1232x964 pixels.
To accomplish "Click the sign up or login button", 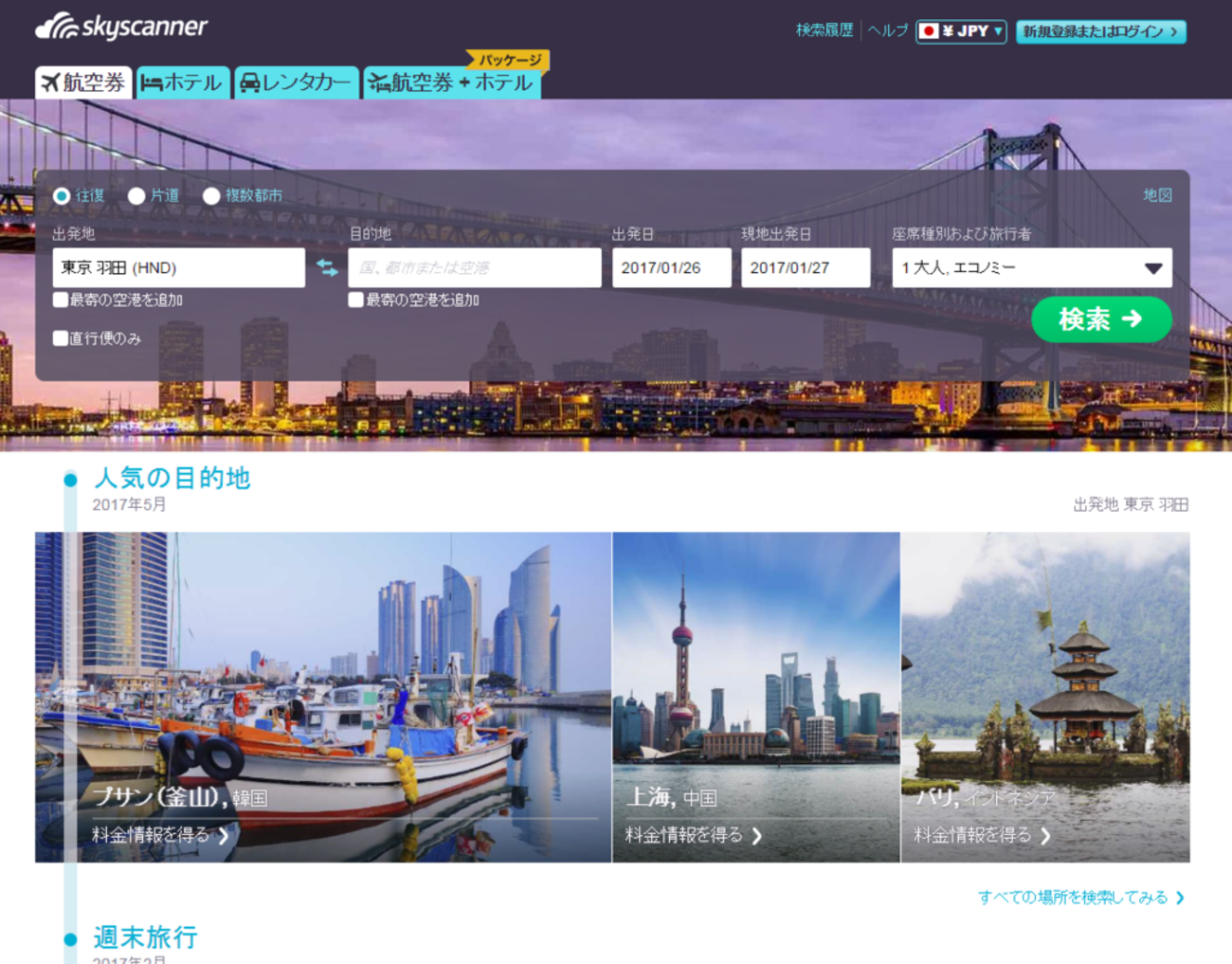I will tap(1100, 31).
